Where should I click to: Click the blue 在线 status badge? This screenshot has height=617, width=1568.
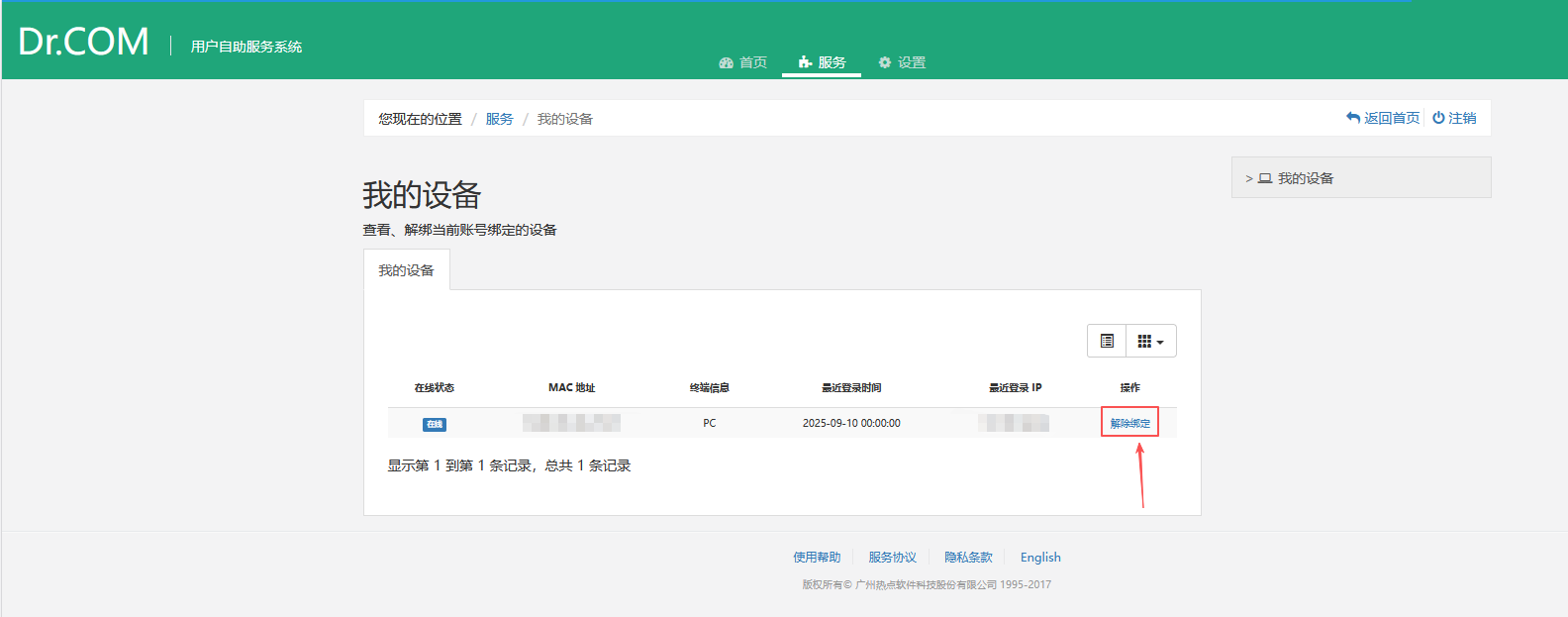(x=435, y=424)
